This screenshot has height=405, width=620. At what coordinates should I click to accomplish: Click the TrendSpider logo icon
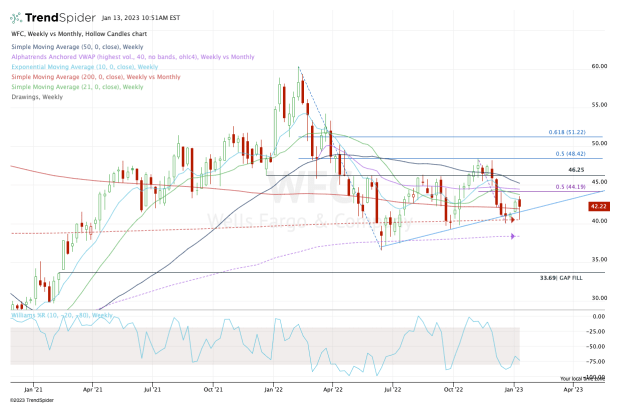click(19, 18)
